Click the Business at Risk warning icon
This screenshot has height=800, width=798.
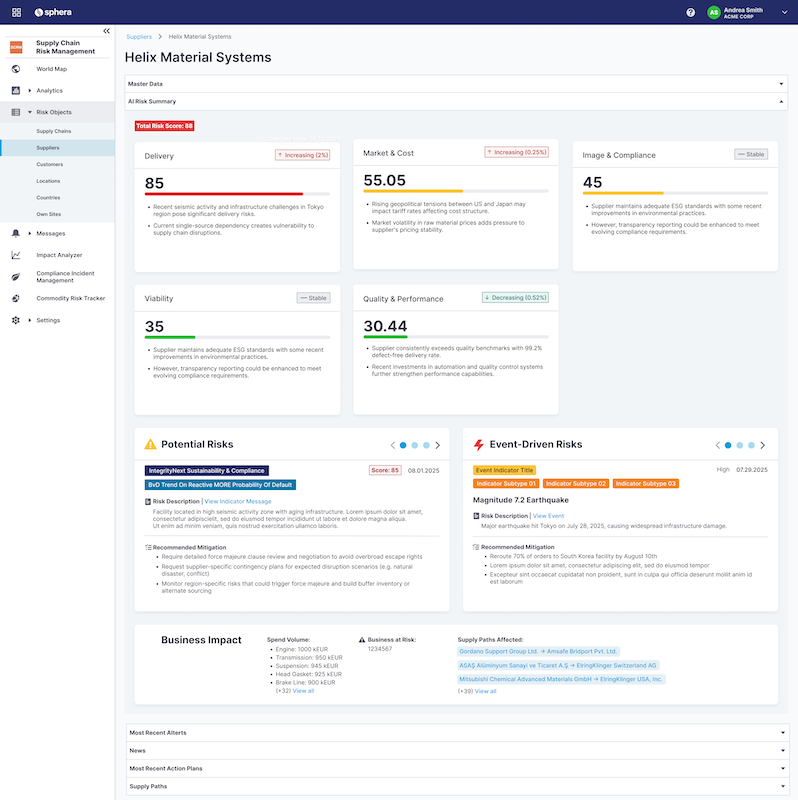(362, 640)
